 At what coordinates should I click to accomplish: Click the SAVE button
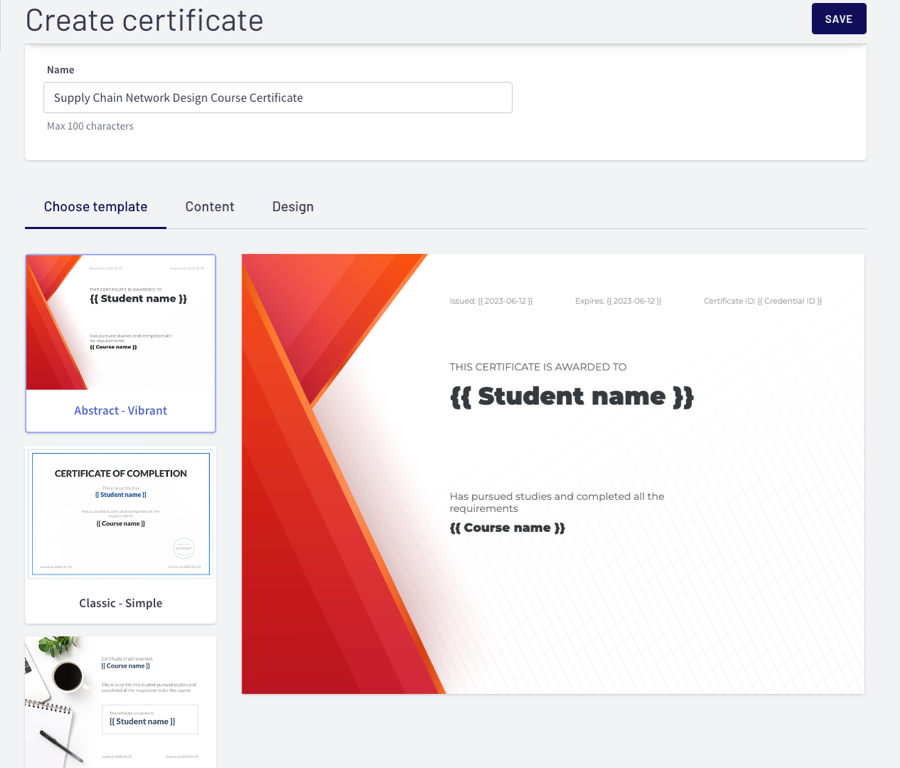[838, 19]
